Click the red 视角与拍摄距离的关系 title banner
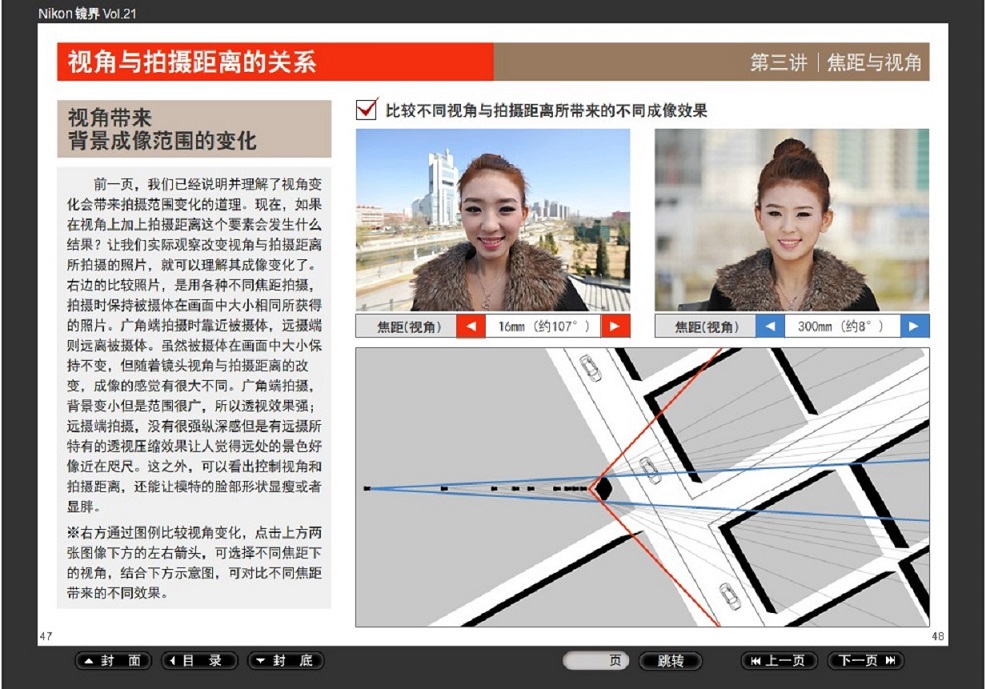 pyautogui.click(x=275, y=62)
